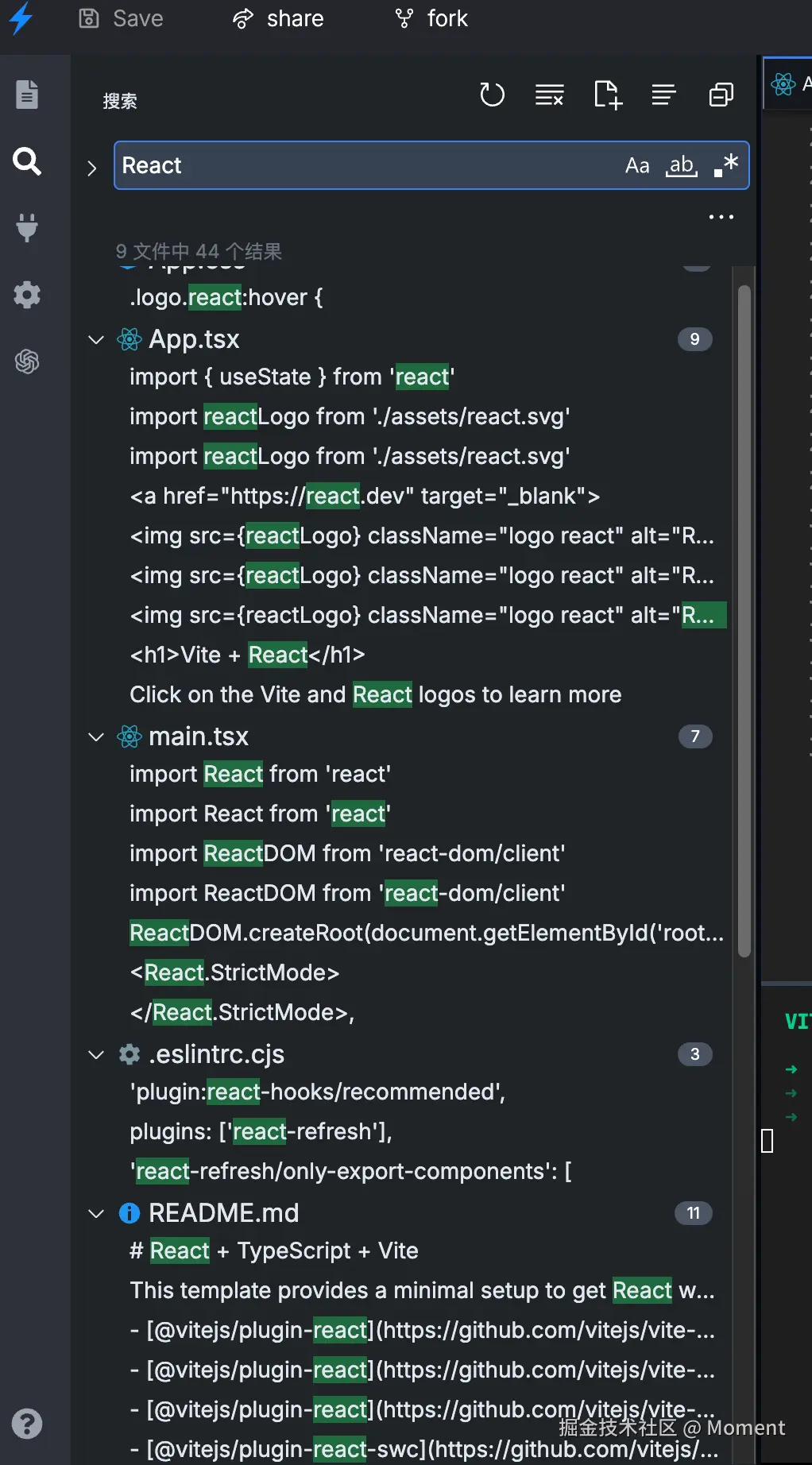Click main.tsx match count badge 7
Image resolution: width=812 pixels, height=1465 pixels.
[695, 736]
